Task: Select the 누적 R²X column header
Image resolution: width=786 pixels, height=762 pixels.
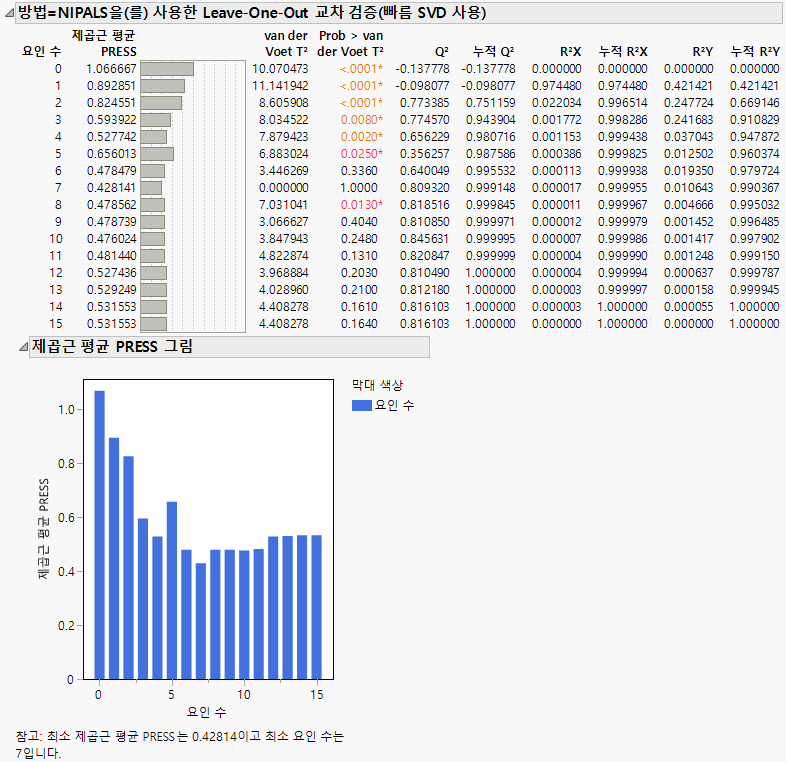Action: [x=623, y=51]
